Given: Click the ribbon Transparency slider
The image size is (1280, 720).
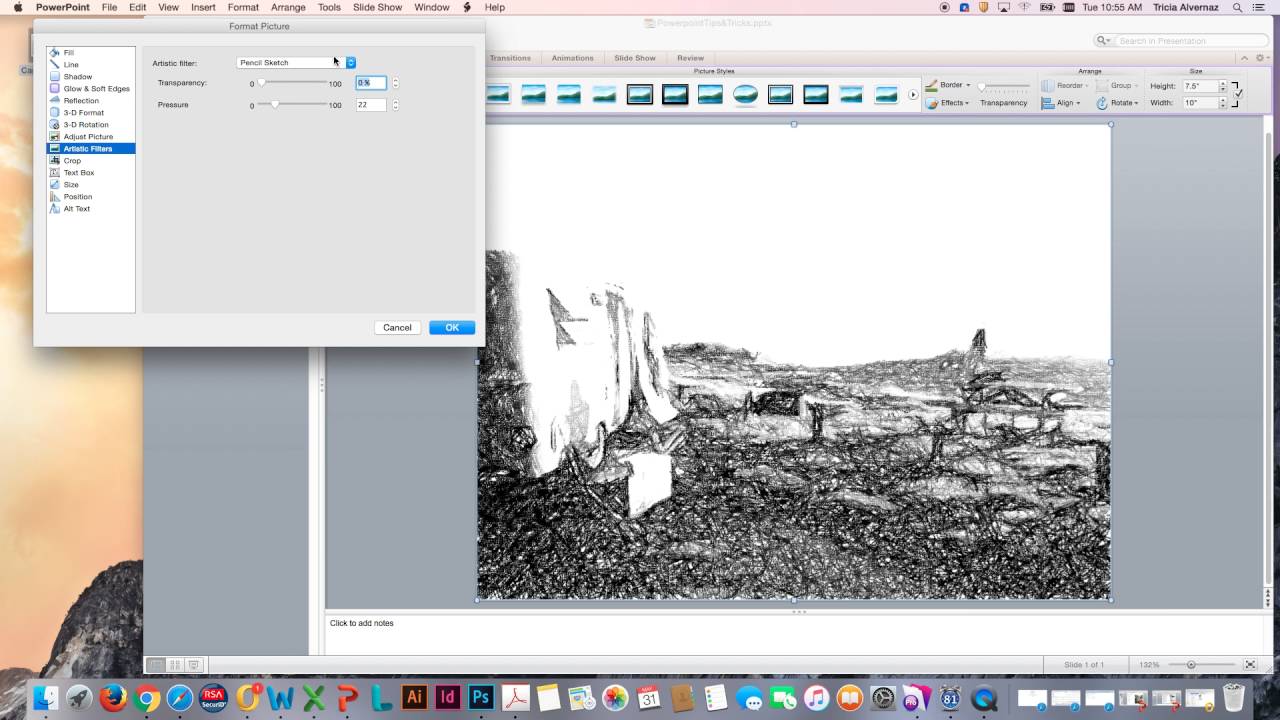Looking at the screenshot, I should [1003, 87].
